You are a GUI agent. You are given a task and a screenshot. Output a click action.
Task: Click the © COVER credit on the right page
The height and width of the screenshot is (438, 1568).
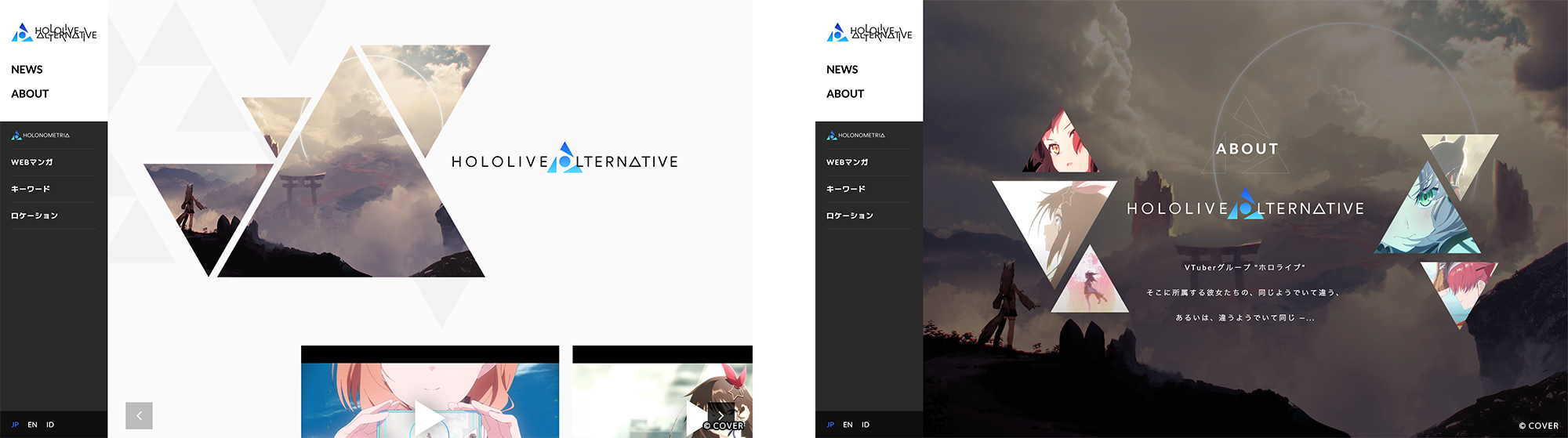[x=1539, y=426]
